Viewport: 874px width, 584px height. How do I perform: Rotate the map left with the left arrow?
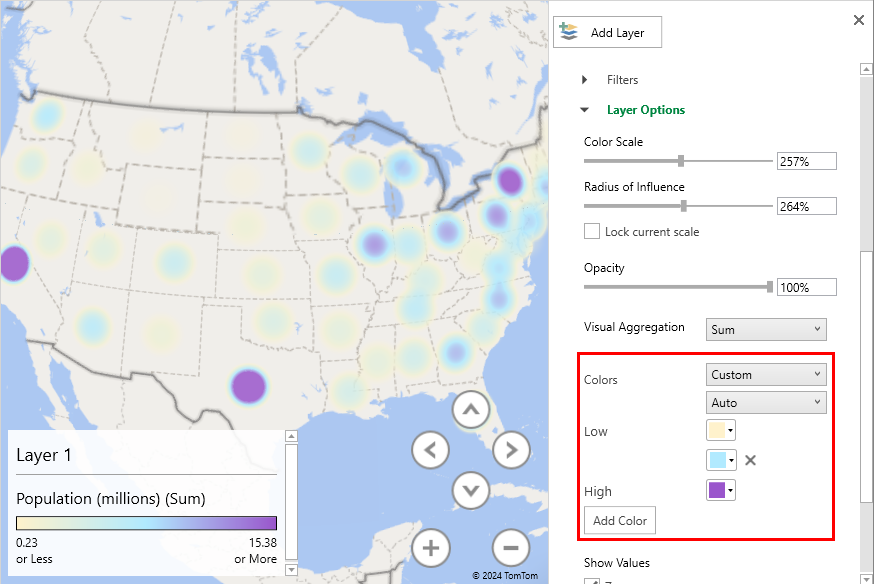pos(430,450)
